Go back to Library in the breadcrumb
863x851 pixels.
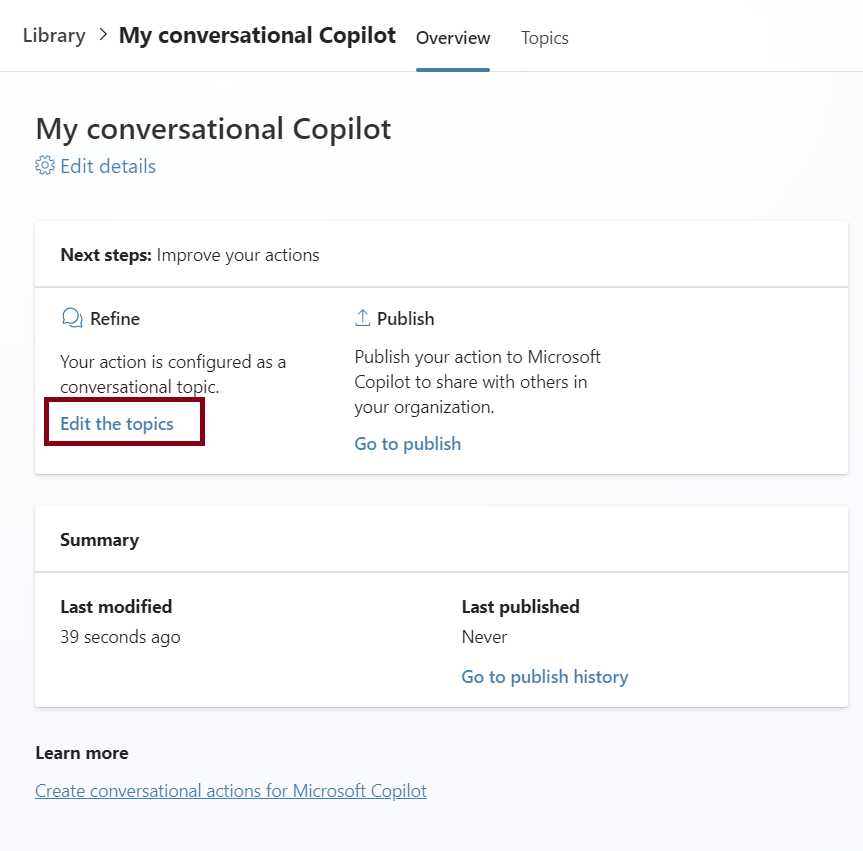pyautogui.click(x=54, y=36)
